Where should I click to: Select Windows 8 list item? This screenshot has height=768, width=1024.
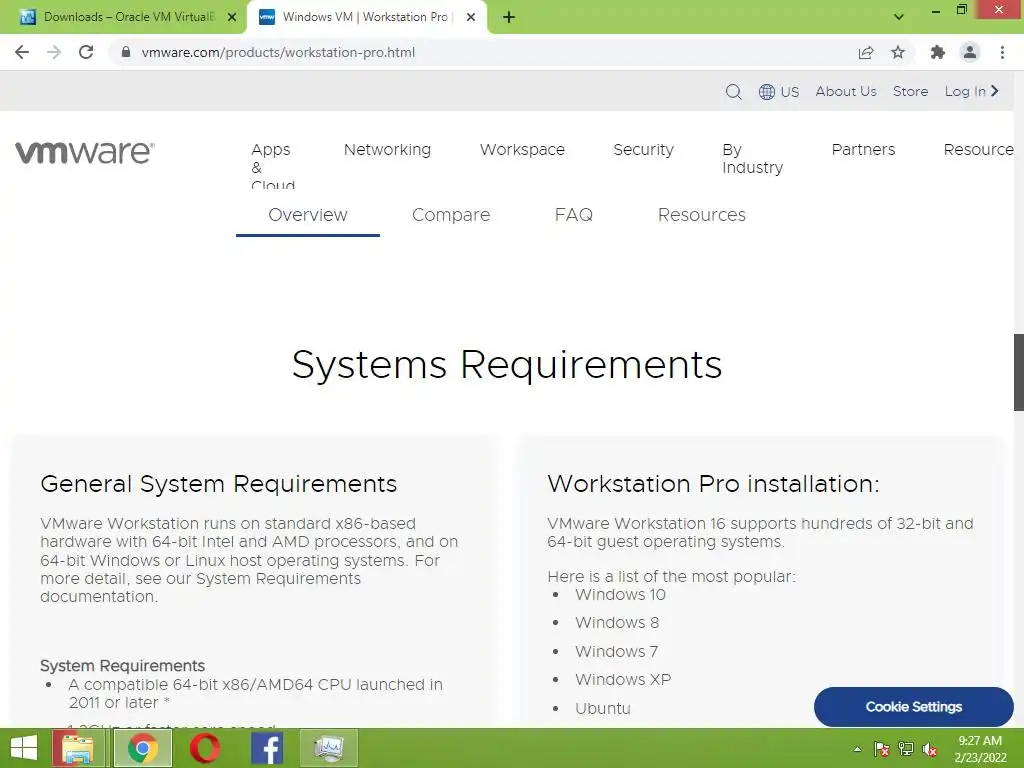point(617,622)
